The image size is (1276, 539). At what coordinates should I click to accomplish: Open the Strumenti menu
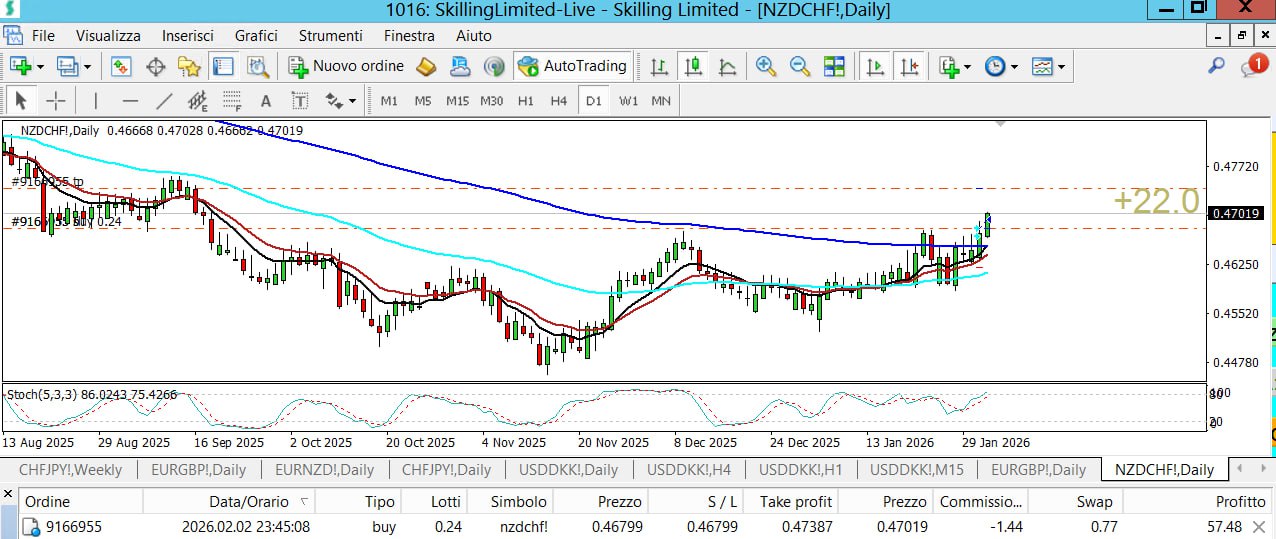coord(330,35)
